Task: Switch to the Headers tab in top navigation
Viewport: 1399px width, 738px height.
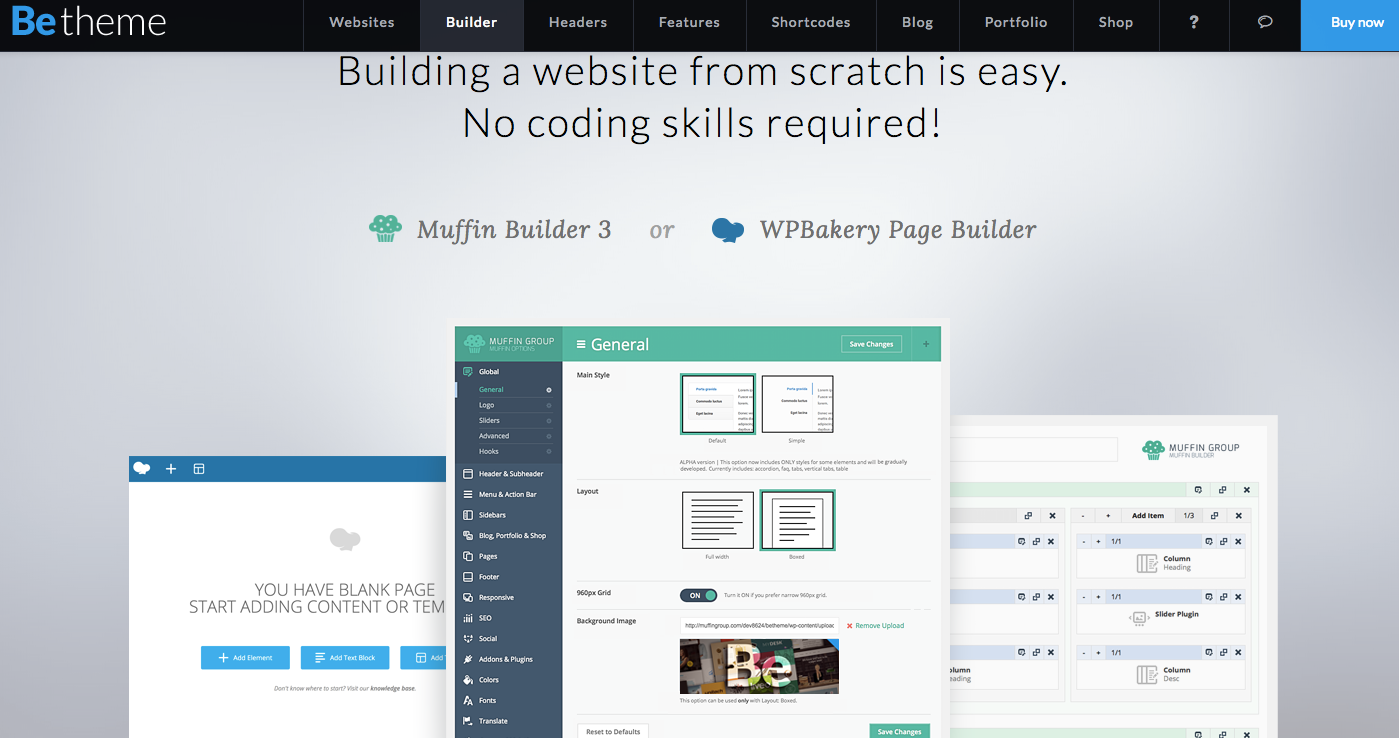Action: coord(578,22)
